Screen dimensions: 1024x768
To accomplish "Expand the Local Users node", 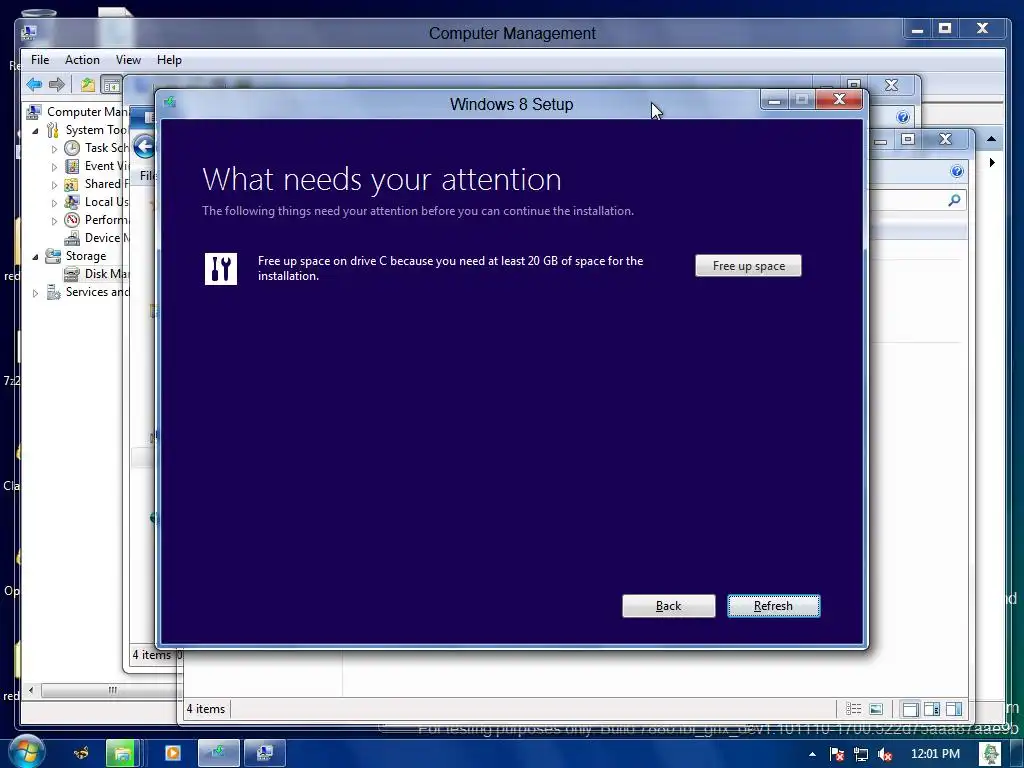I will point(54,203).
